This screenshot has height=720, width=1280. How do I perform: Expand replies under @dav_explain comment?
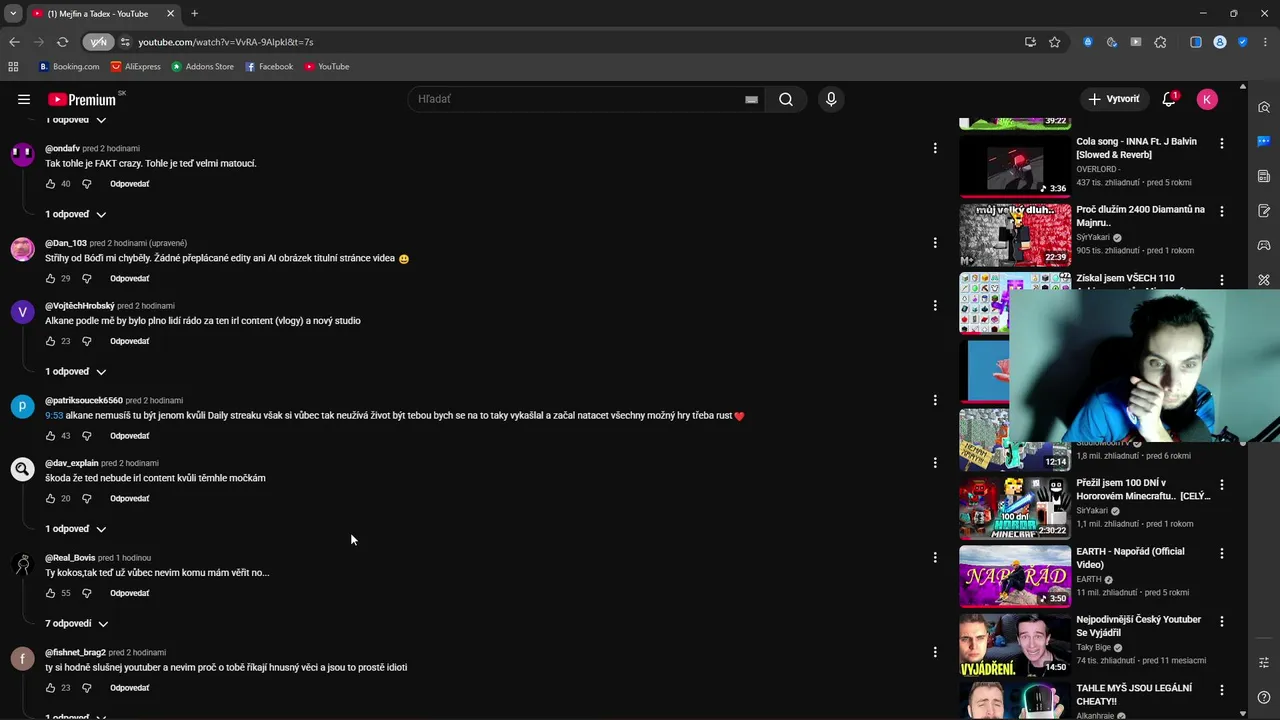point(76,529)
